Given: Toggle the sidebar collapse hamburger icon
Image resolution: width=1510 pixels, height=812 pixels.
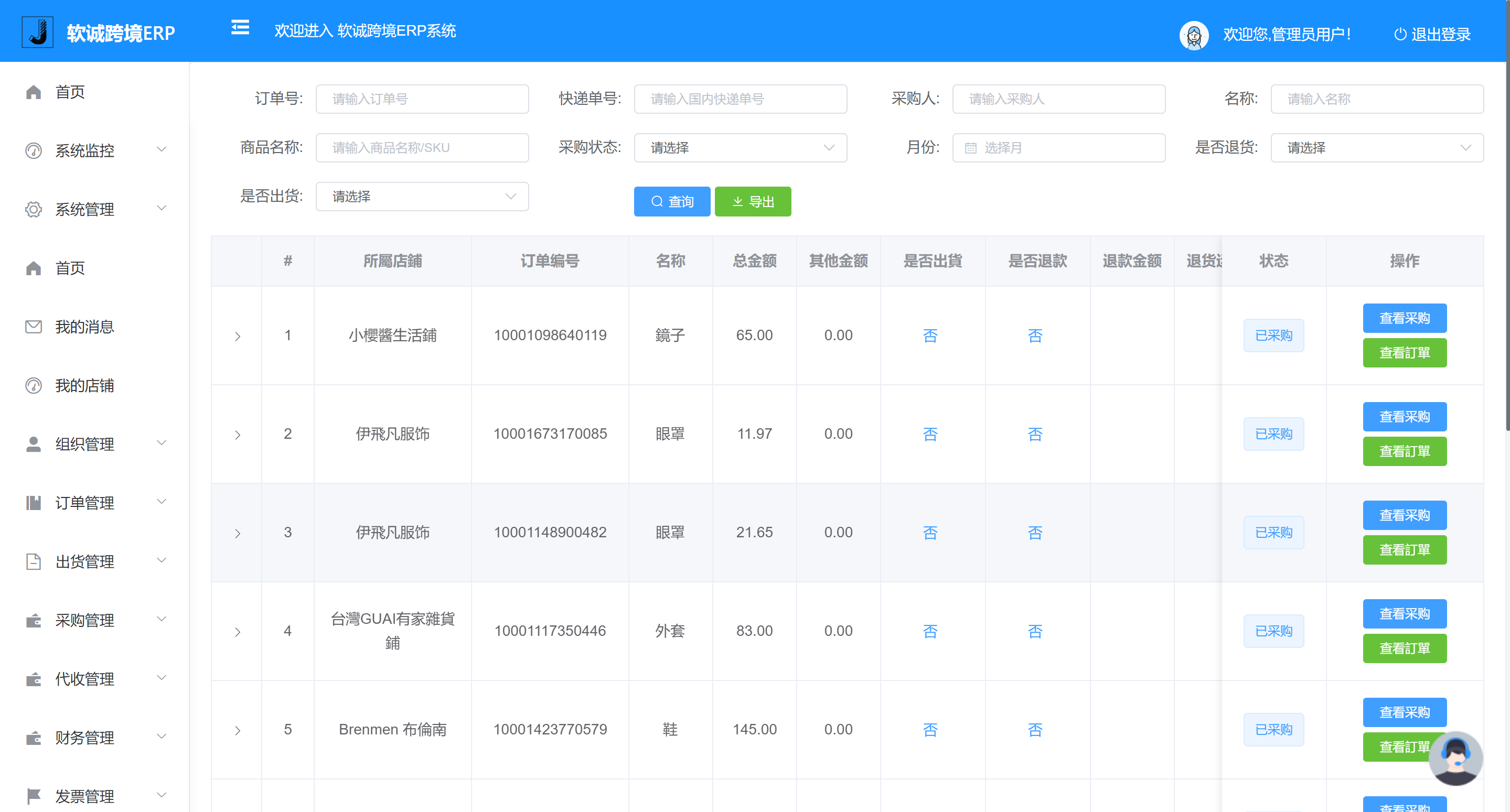Looking at the screenshot, I should click(240, 28).
